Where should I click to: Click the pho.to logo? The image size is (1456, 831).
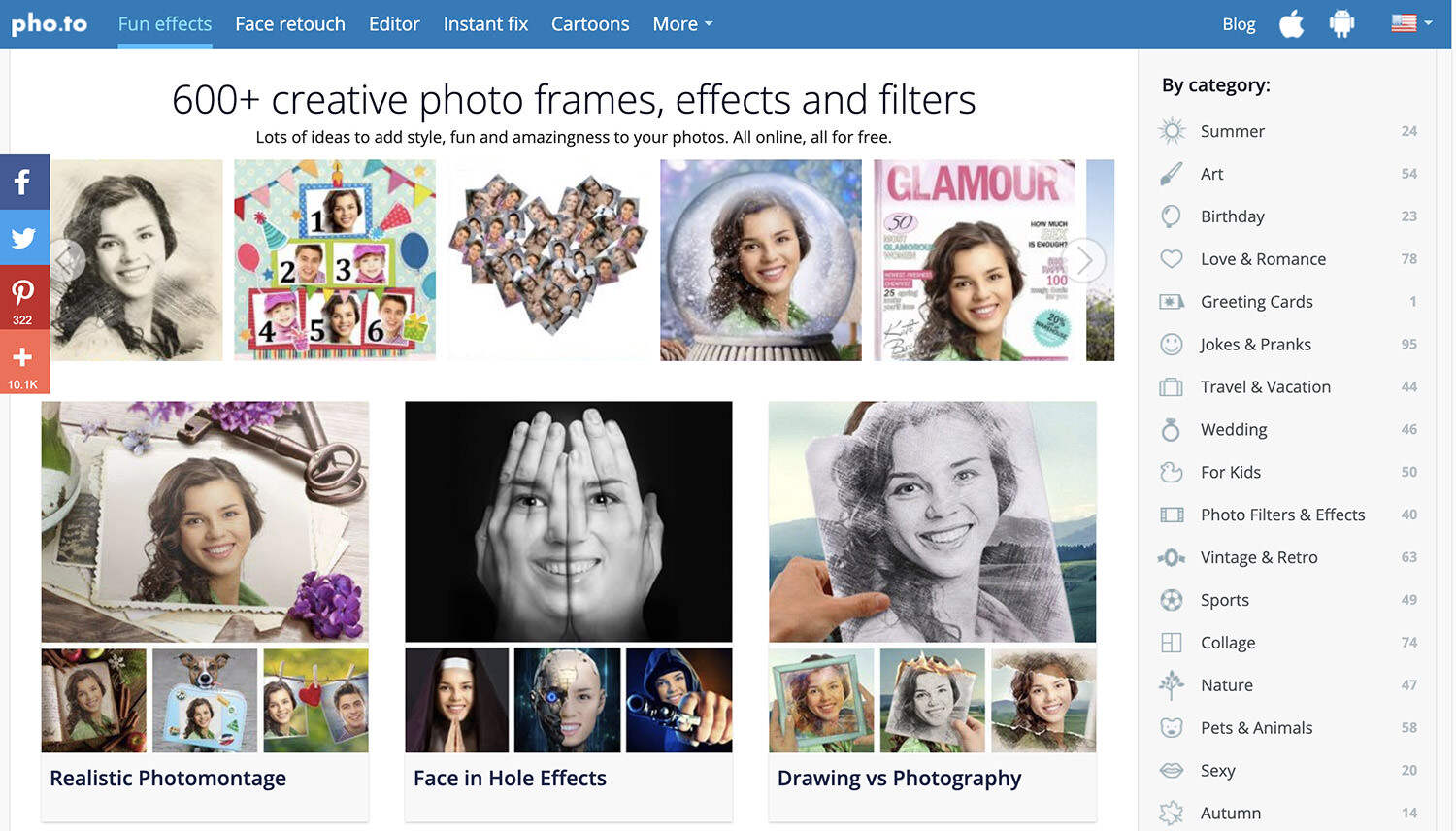coord(50,23)
